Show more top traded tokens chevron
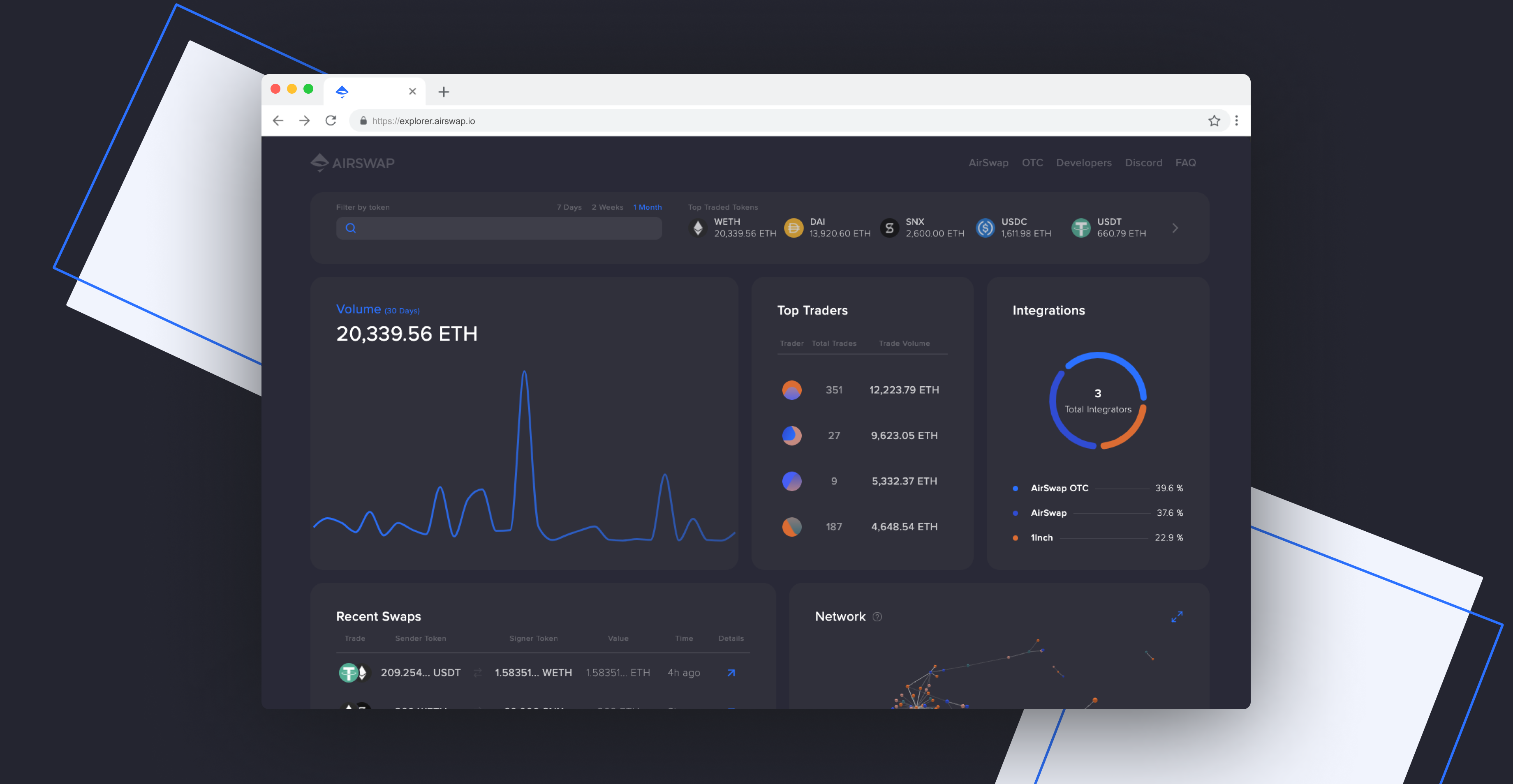The height and width of the screenshot is (784, 1513). tap(1175, 228)
